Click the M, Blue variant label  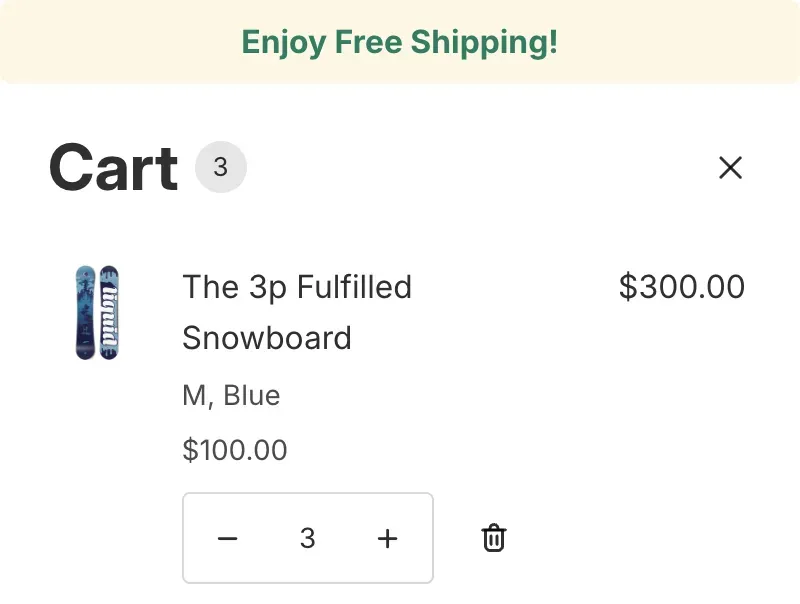231,395
